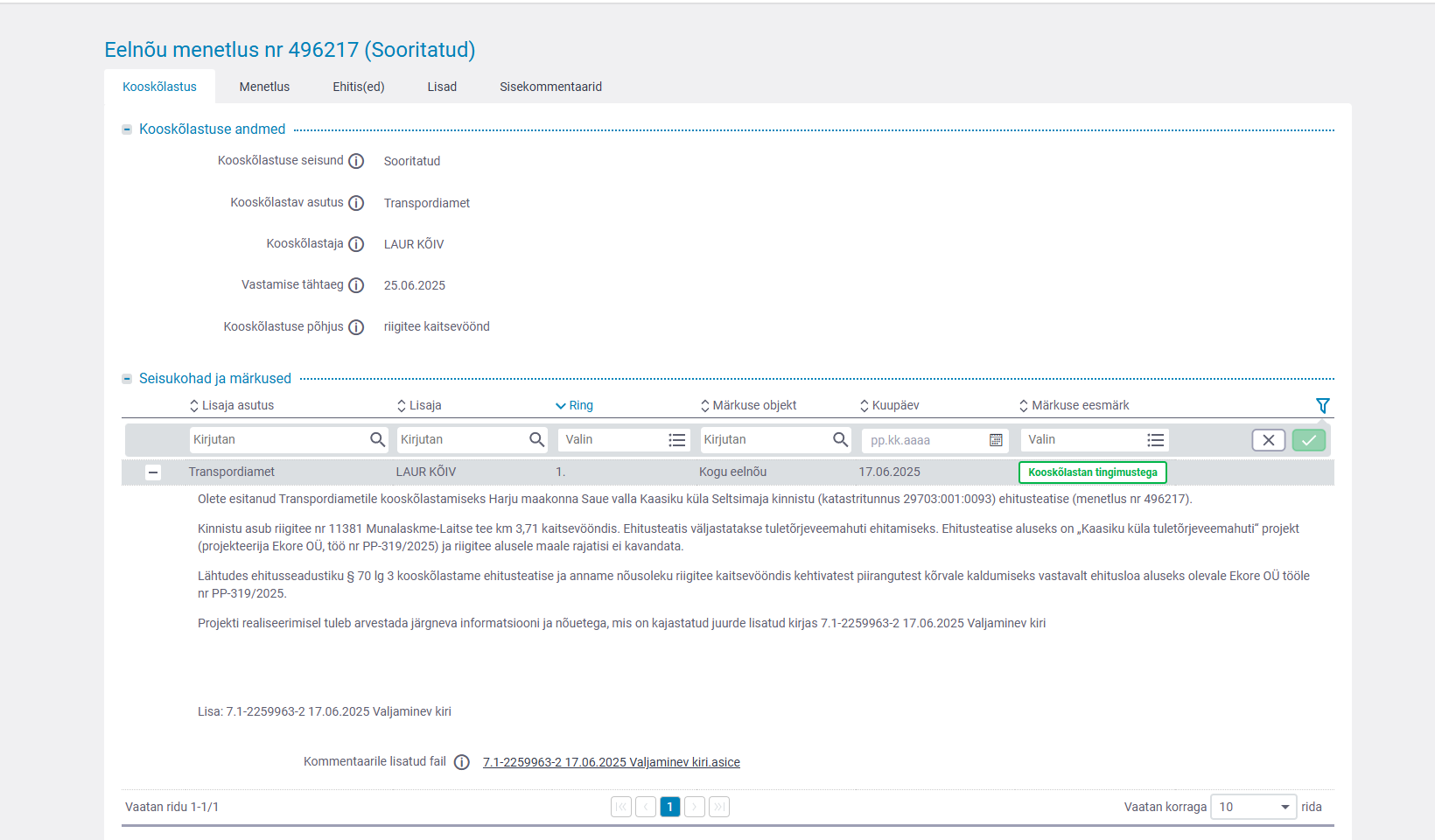Sort by Märkuse objekt column
This screenshot has height=840, width=1435.
748,405
